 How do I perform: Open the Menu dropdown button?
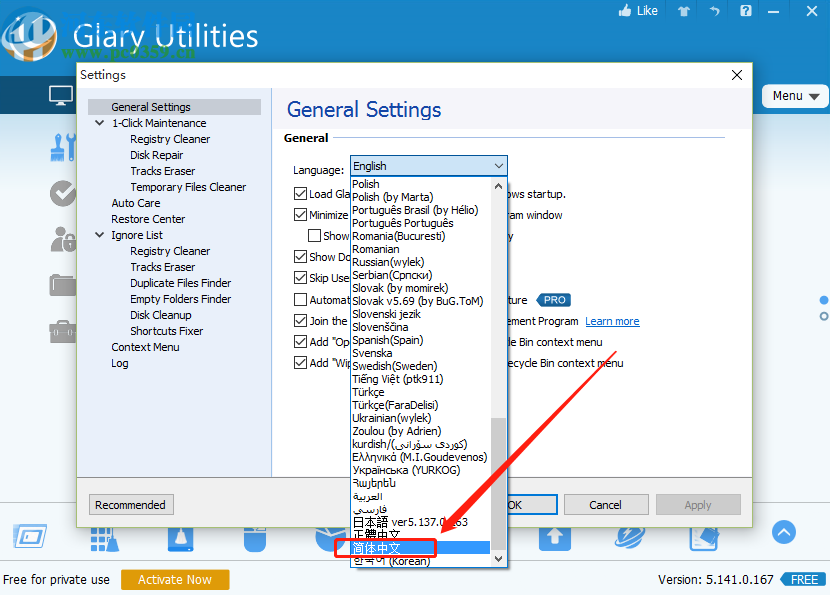click(795, 96)
